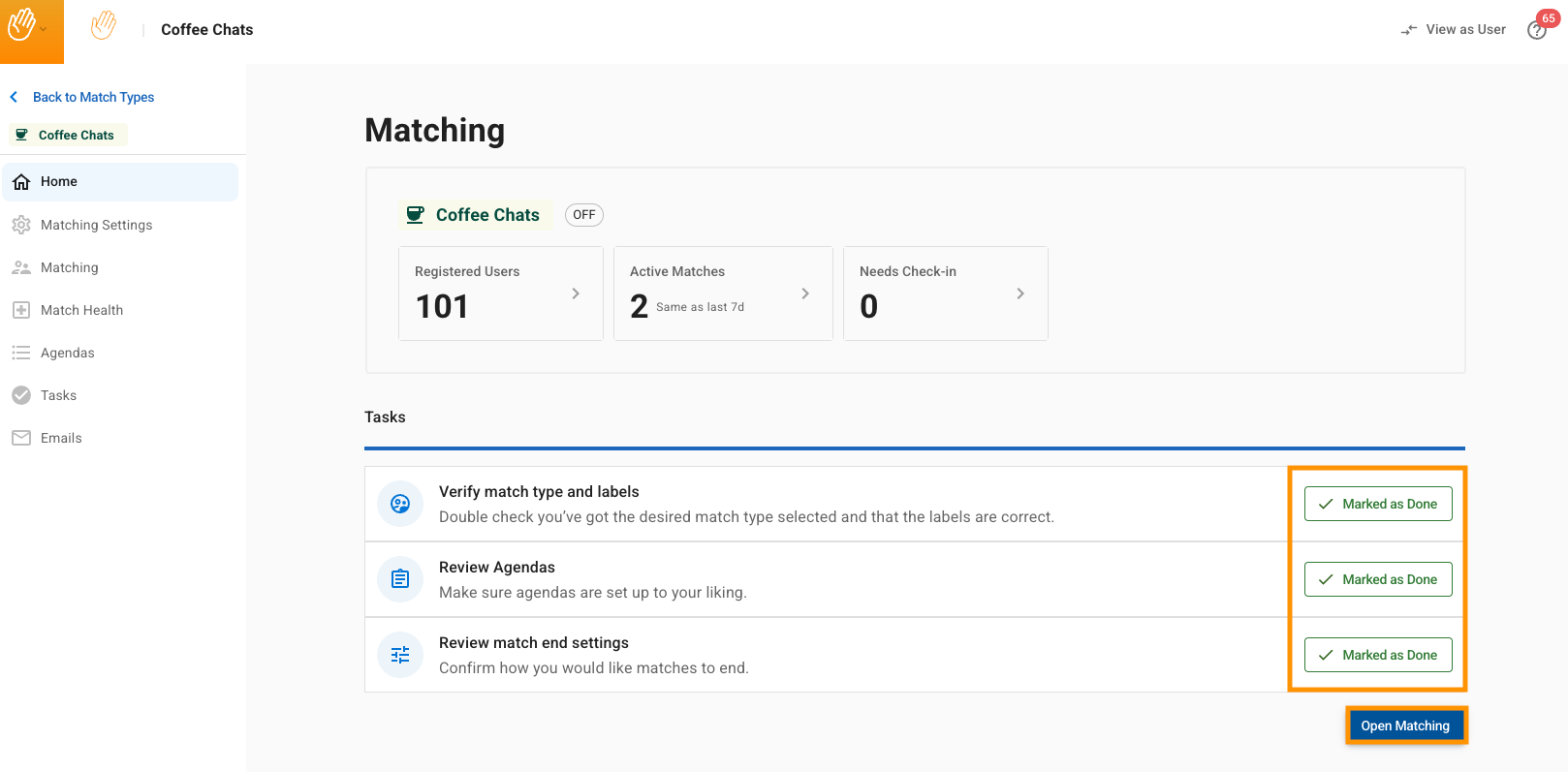Click the match end settings sliders icon

click(400, 655)
